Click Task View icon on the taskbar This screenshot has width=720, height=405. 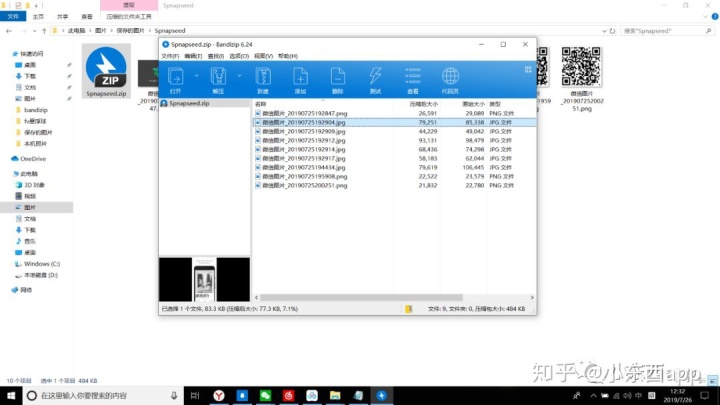click(x=195, y=395)
